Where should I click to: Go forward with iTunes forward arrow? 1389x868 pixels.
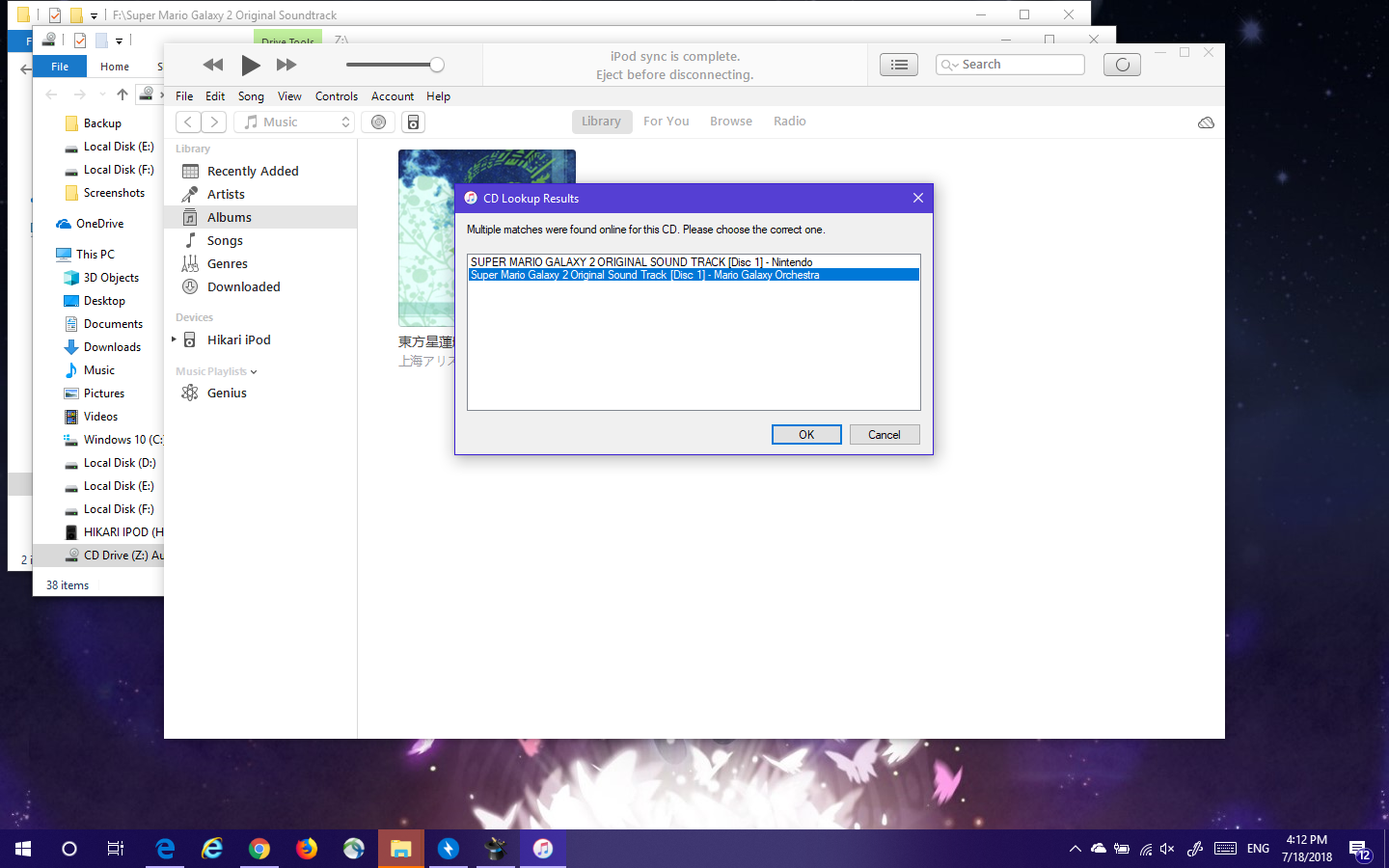pyautogui.click(x=214, y=122)
